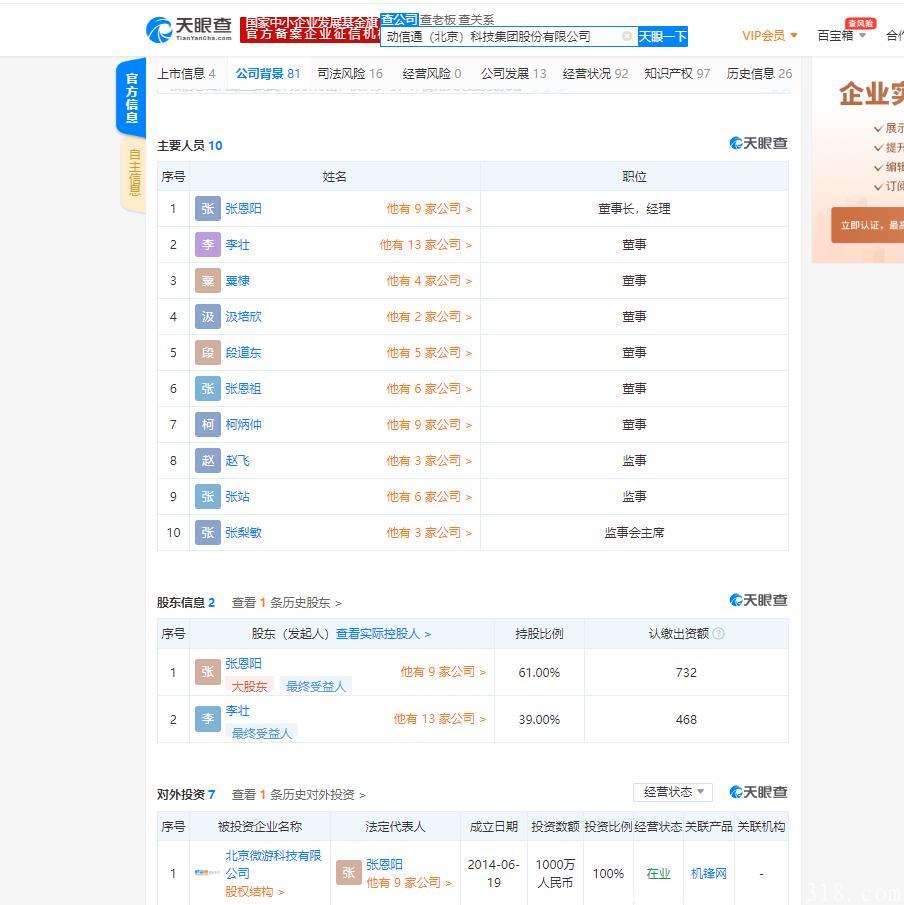Viewport: 904px width, 905px height.
Task: Open 张恩阳's avatar in the personnel list
Action: [208, 208]
